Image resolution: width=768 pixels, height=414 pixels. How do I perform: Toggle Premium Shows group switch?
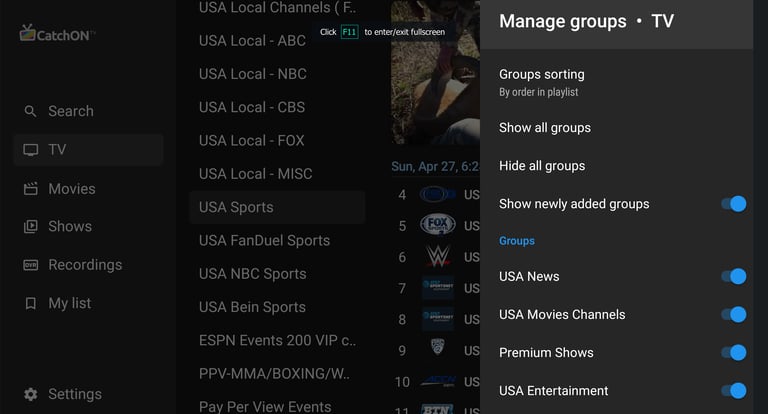[x=733, y=353]
